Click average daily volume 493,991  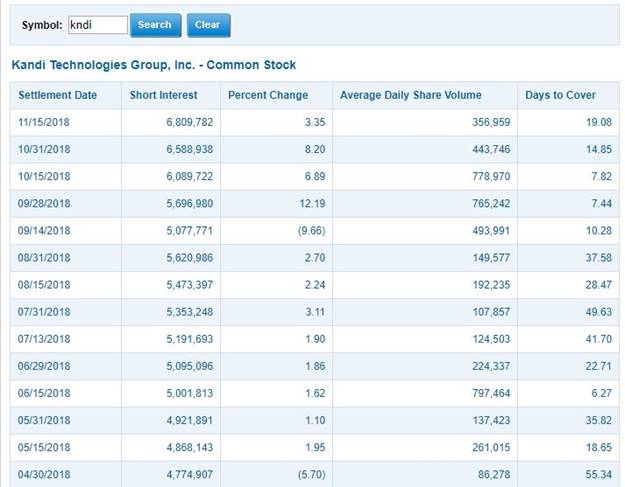(x=491, y=231)
